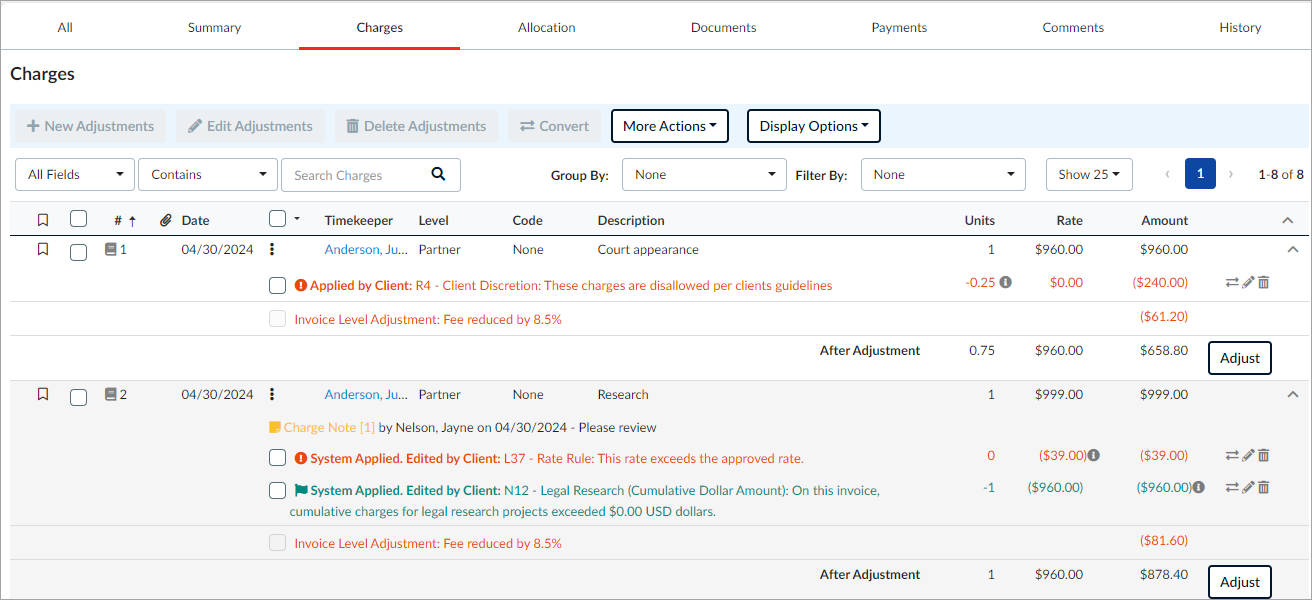Convert the N12 Legal Research adjustment
Screen dimensions: 1312x600
pos(1232,487)
